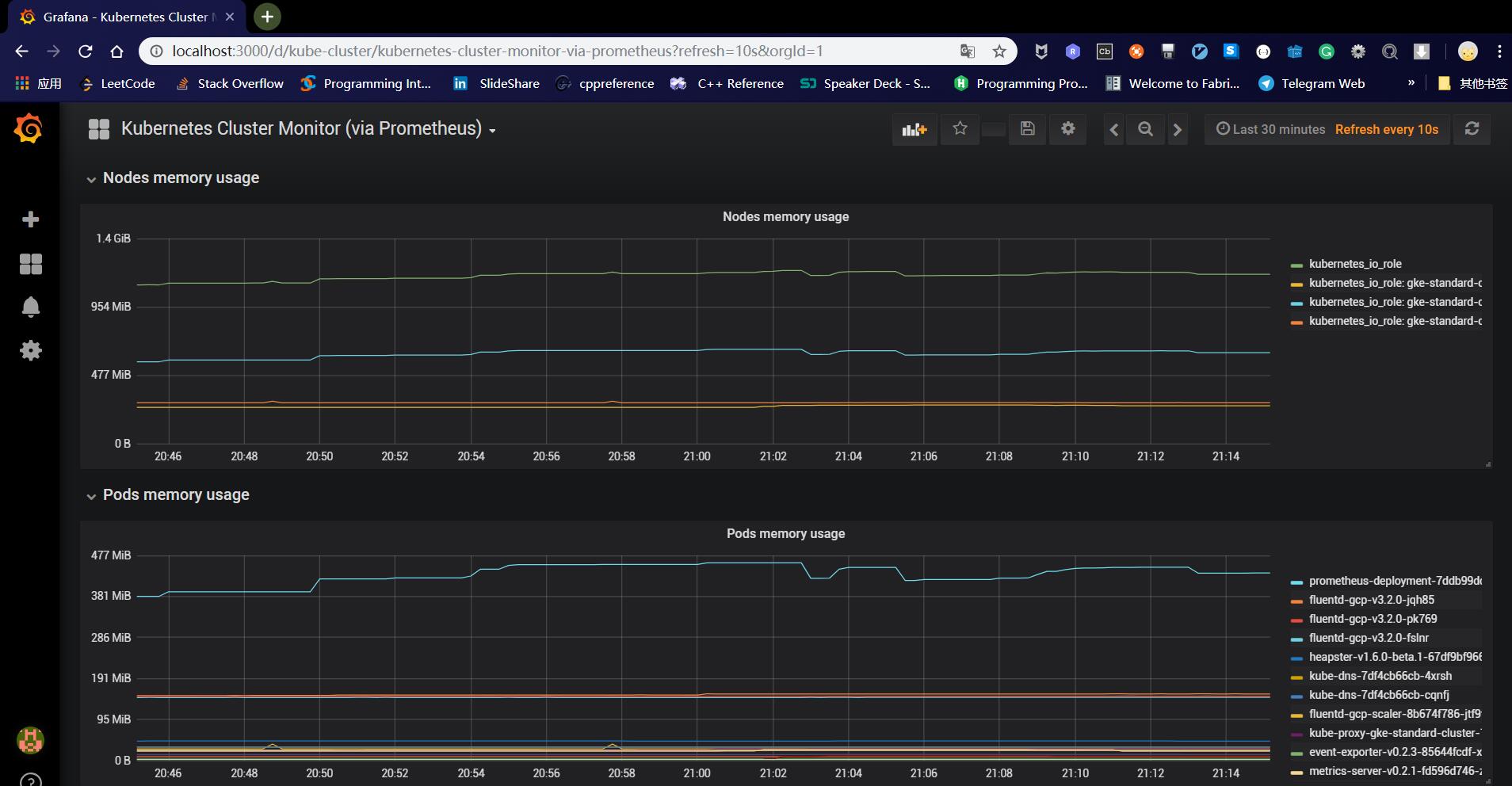The width and height of the screenshot is (1512, 786).
Task: Toggle fluentd-gcp-v3.2.0-pk769 series
Action: [1373, 619]
